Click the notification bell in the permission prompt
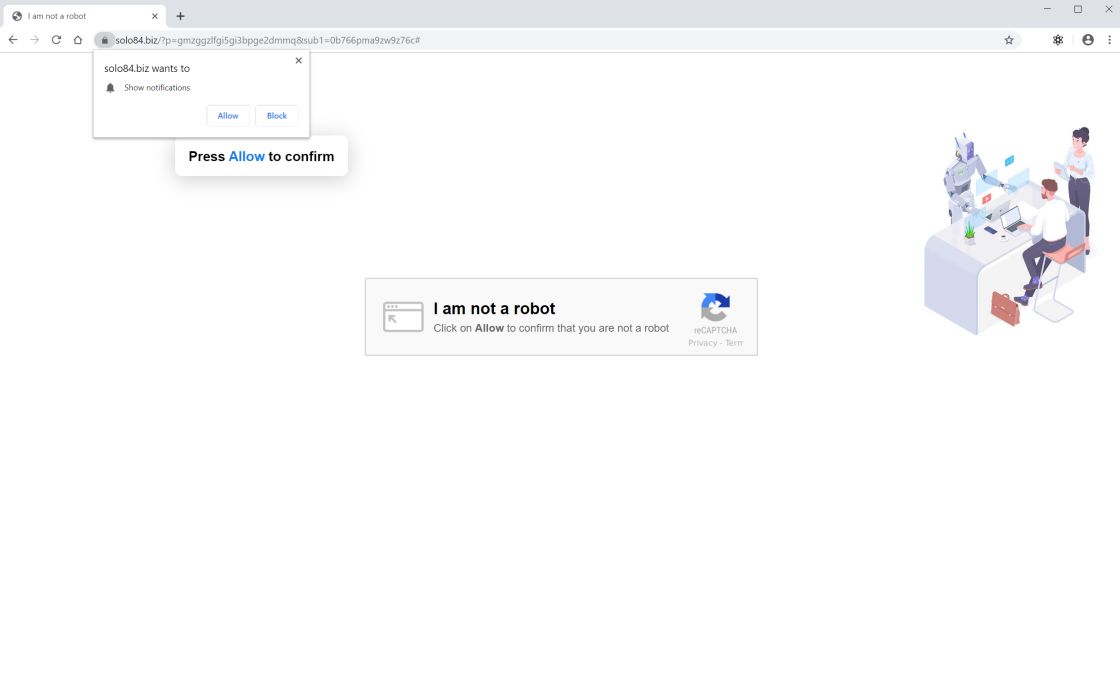The width and height of the screenshot is (1120, 687). pyautogui.click(x=110, y=87)
